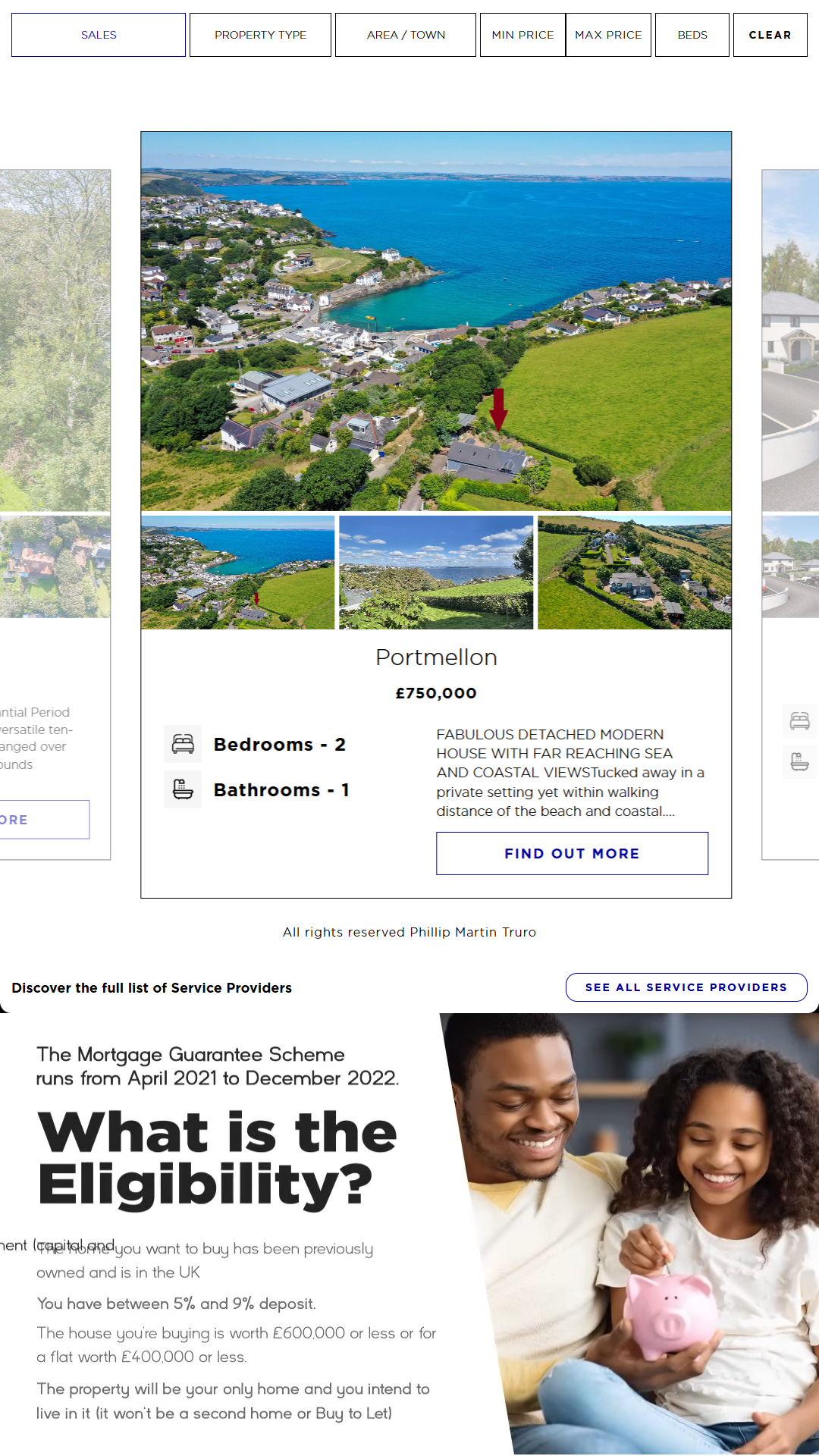This screenshot has height=1456, width=819.
Task: See all service providers
Action: (x=686, y=987)
